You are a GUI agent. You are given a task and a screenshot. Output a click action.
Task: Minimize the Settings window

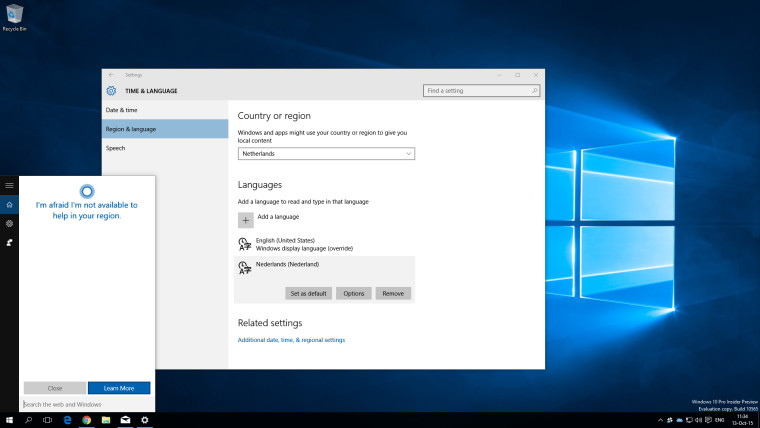[499, 75]
